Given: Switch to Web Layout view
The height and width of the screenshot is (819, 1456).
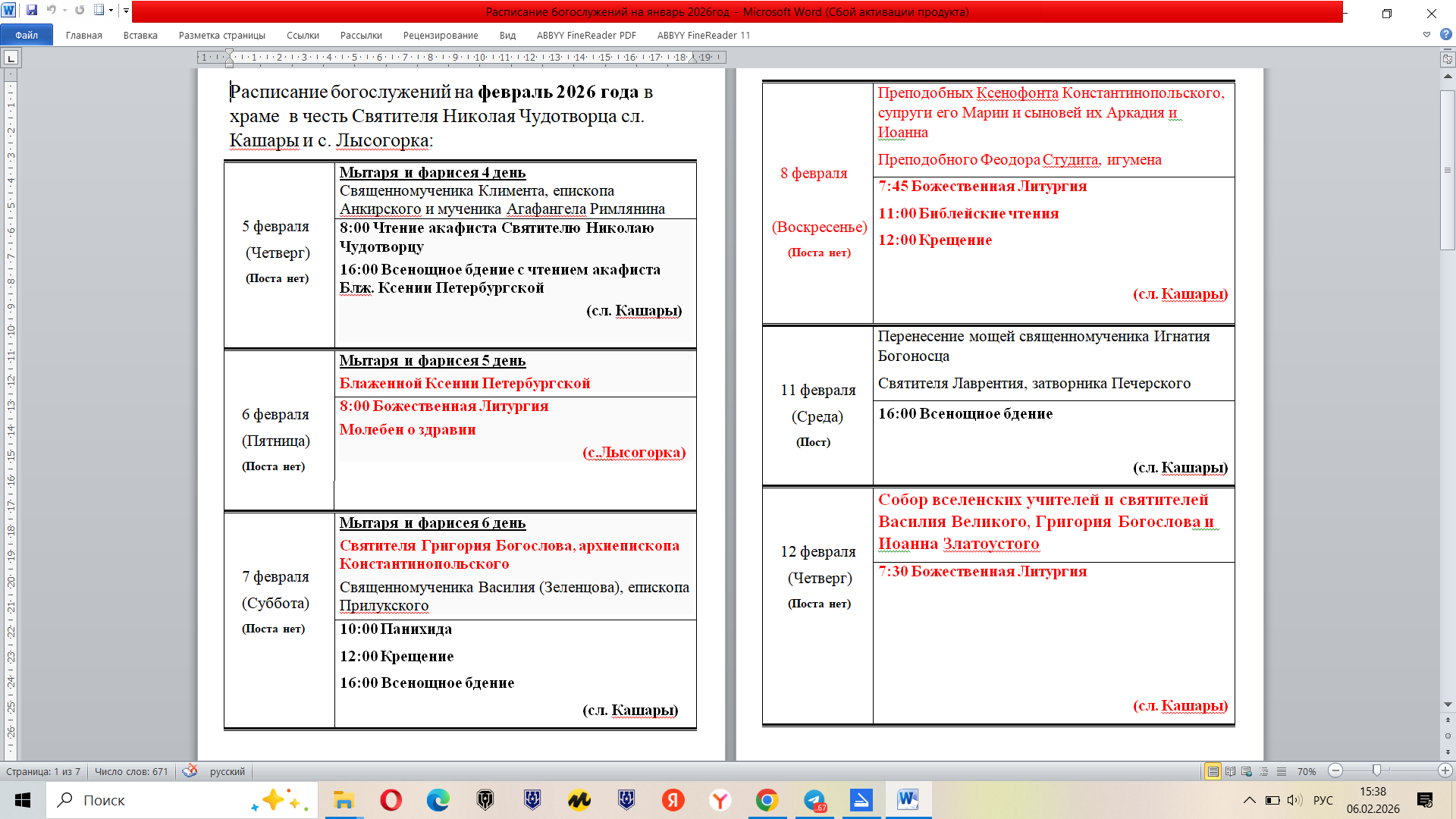Looking at the screenshot, I should click(x=1247, y=771).
